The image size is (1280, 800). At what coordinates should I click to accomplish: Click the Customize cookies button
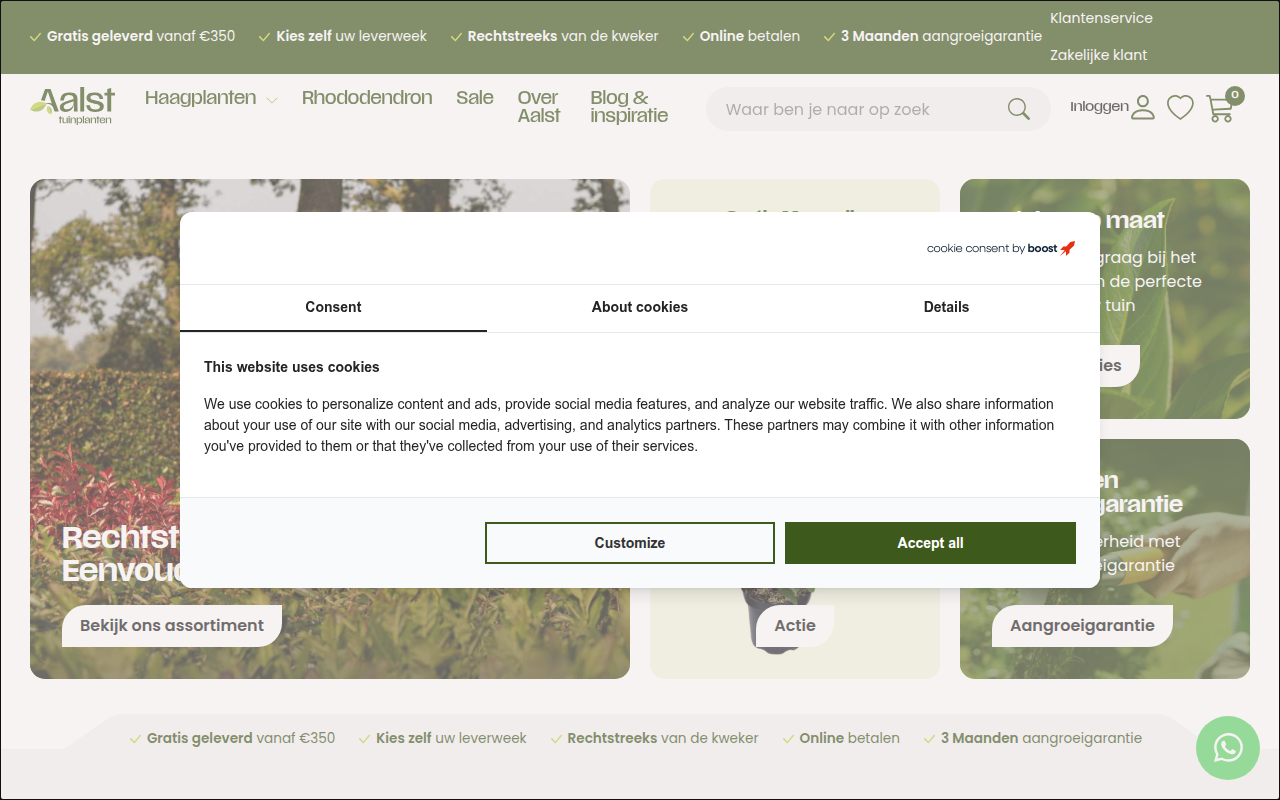(630, 543)
